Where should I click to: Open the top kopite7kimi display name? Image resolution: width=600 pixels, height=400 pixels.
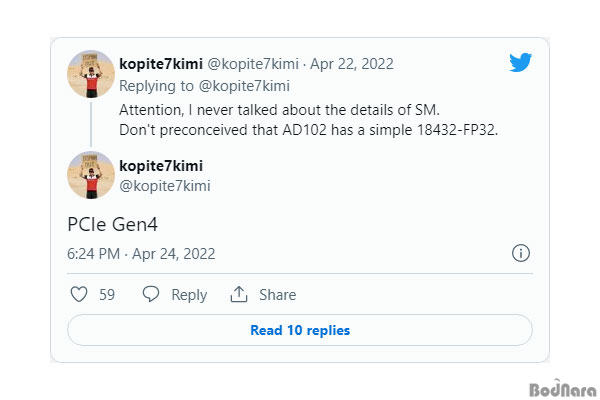coord(161,64)
